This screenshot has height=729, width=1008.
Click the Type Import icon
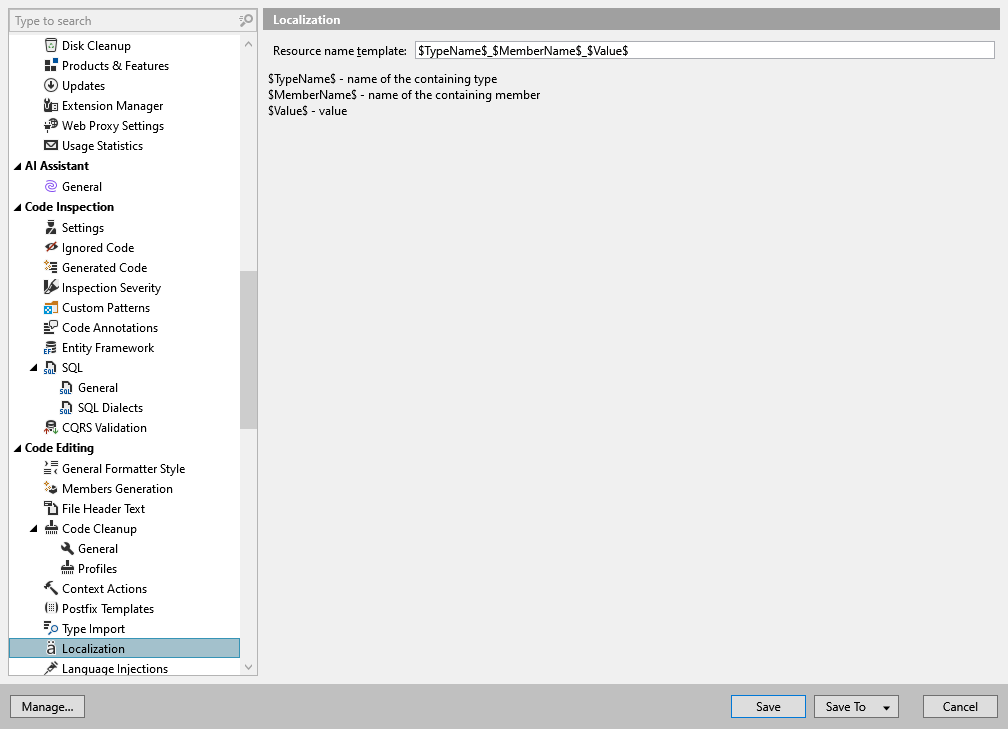tap(51, 628)
